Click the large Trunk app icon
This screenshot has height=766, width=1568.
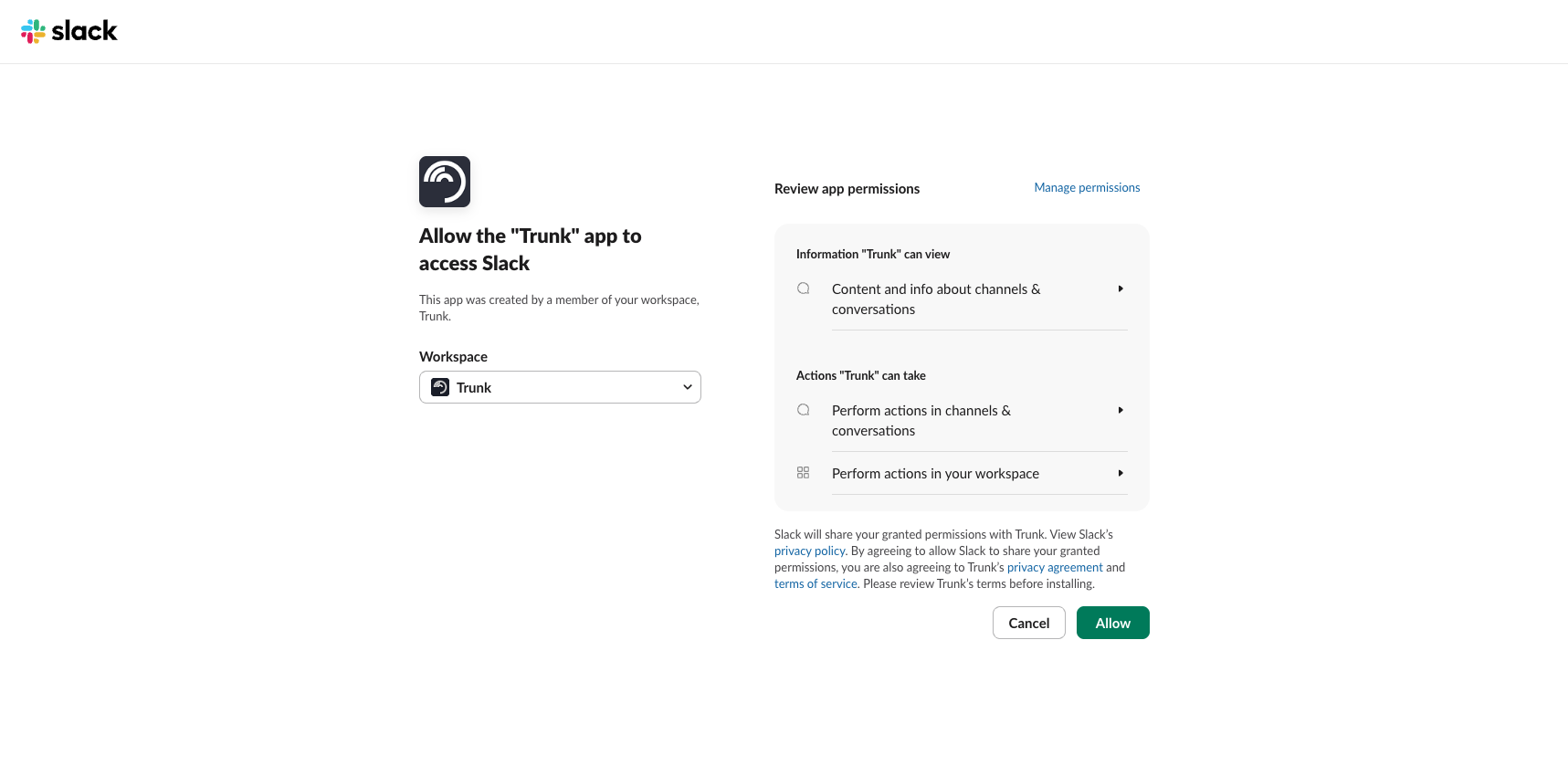click(445, 182)
